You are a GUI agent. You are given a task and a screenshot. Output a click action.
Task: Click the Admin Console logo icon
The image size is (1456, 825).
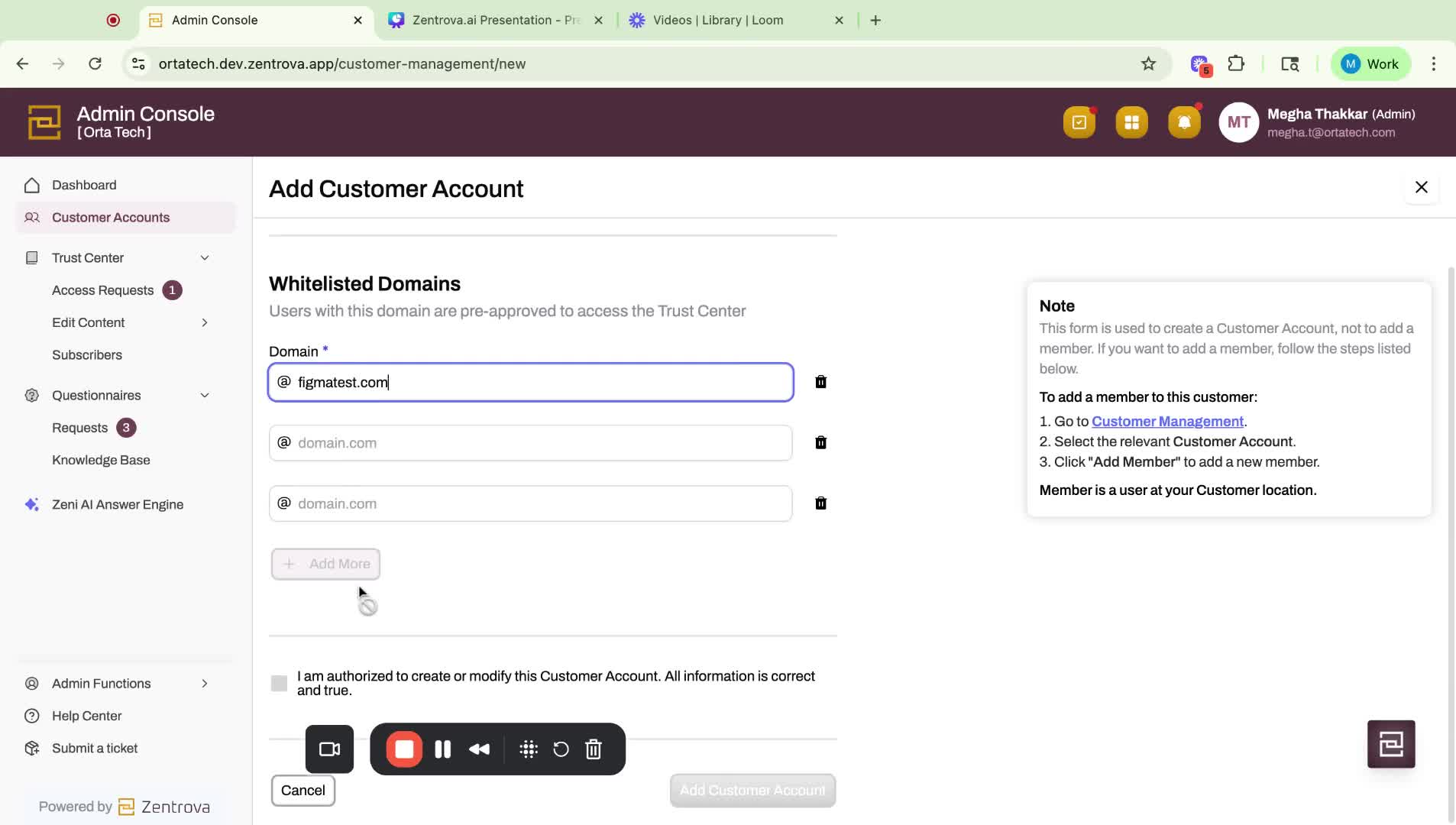(44, 122)
